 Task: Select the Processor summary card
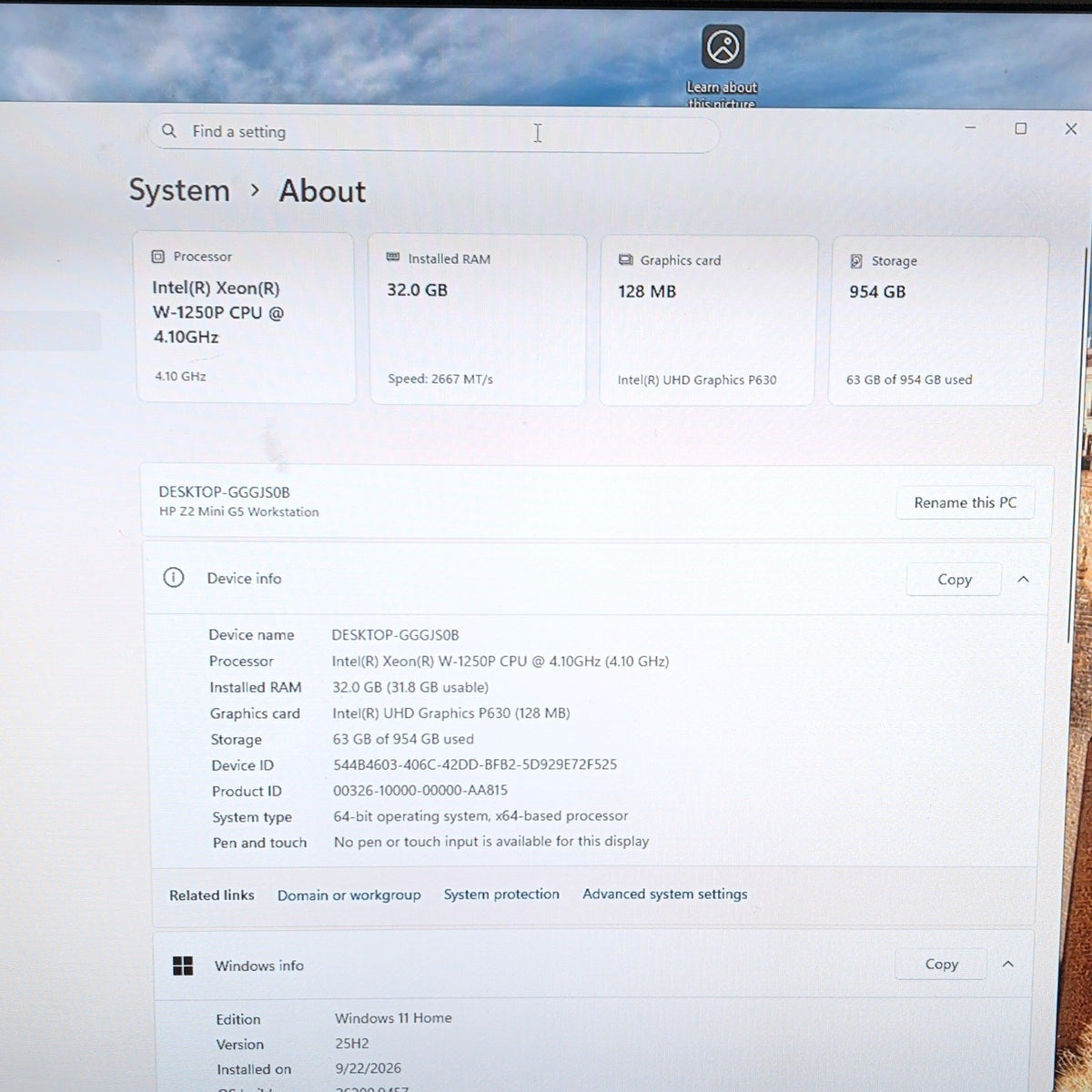coord(245,318)
